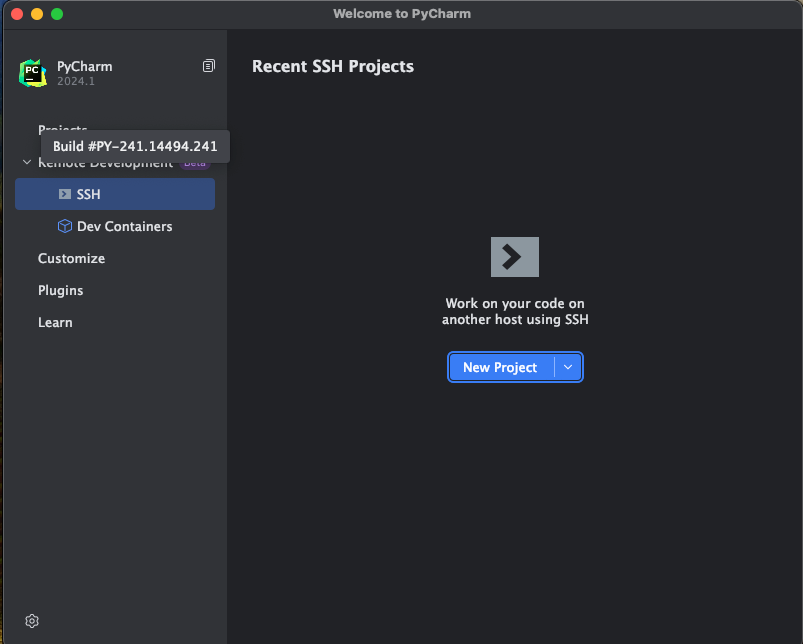Collapse the Remote Development section chevron
This screenshot has height=644, width=803.
click(x=27, y=162)
